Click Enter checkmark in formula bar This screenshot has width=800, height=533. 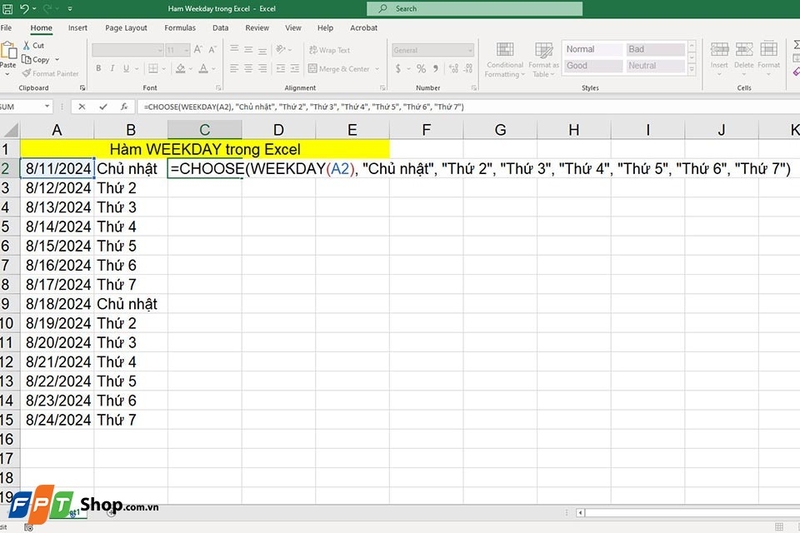103,107
